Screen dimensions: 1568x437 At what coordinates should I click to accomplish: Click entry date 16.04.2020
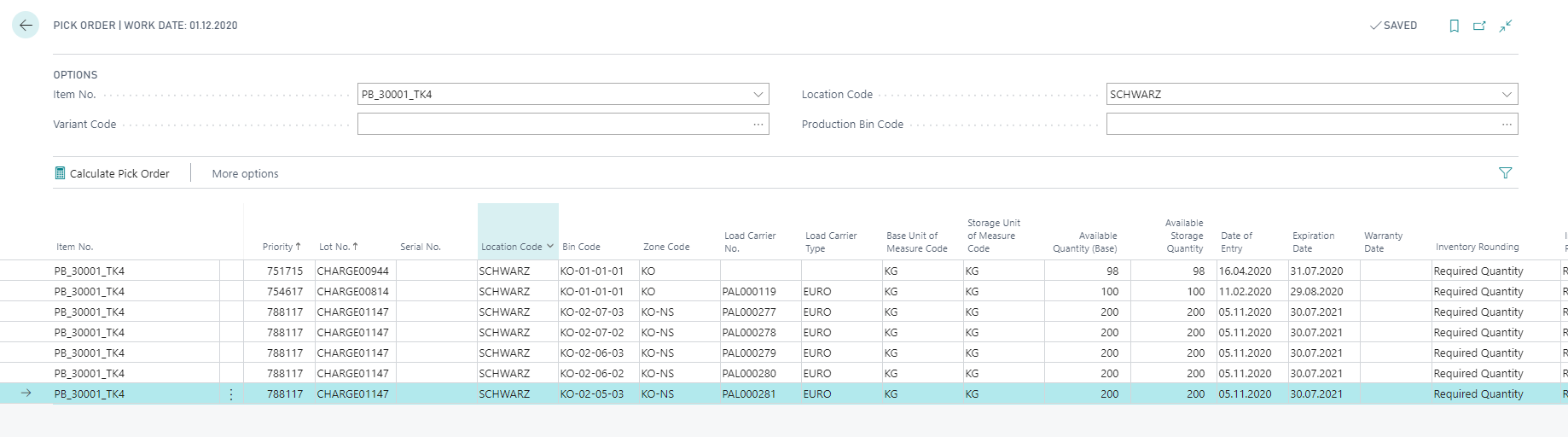click(1245, 271)
